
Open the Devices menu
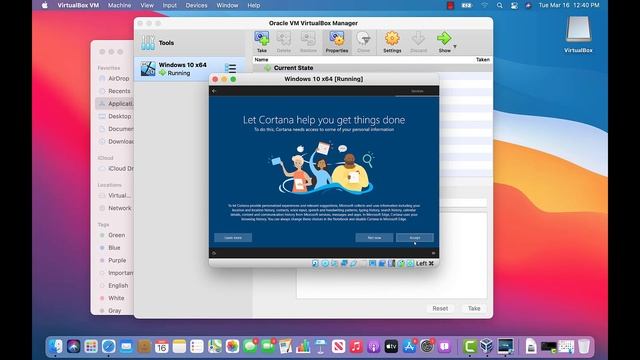[196, 5]
